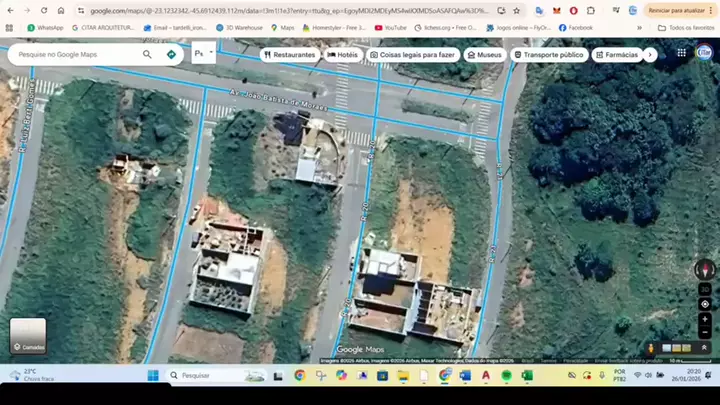Switch map type via the Camadas thumbnail
The width and height of the screenshot is (720, 405).
click(x=28, y=335)
